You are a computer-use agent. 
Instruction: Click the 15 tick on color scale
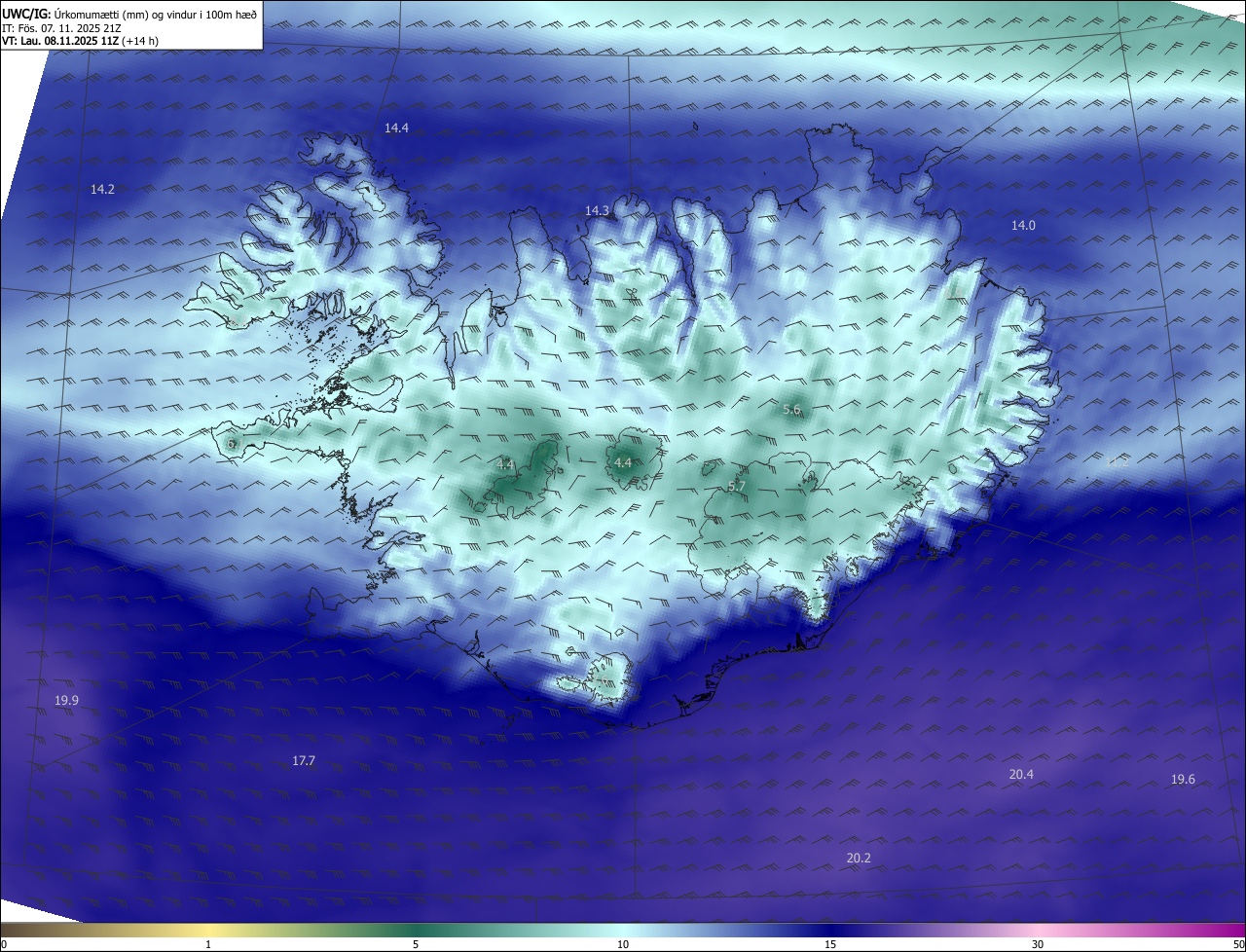click(830, 944)
